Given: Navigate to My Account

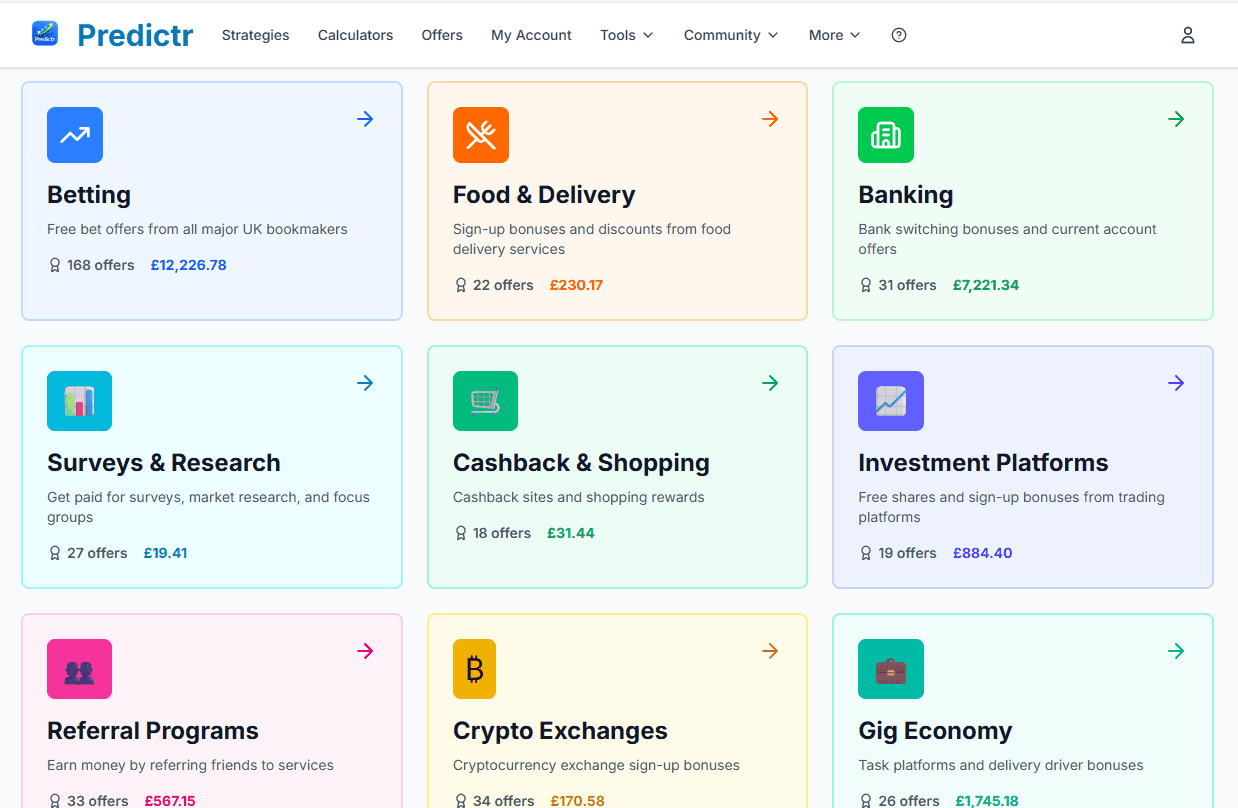Looking at the screenshot, I should coord(531,35).
